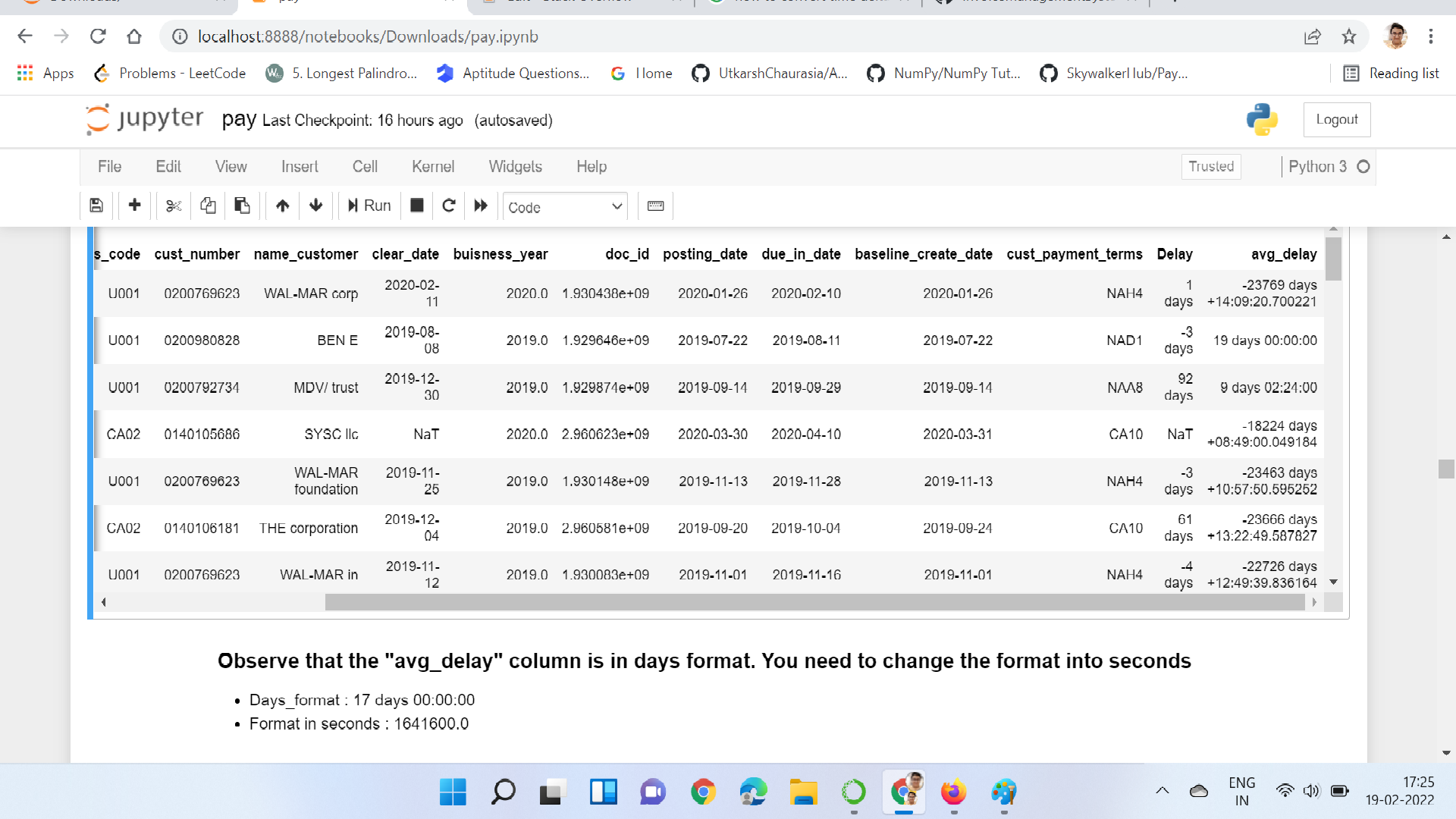Image resolution: width=1456 pixels, height=819 pixels.
Task: Launch Firefox from the taskbar
Action: coord(954,792)
